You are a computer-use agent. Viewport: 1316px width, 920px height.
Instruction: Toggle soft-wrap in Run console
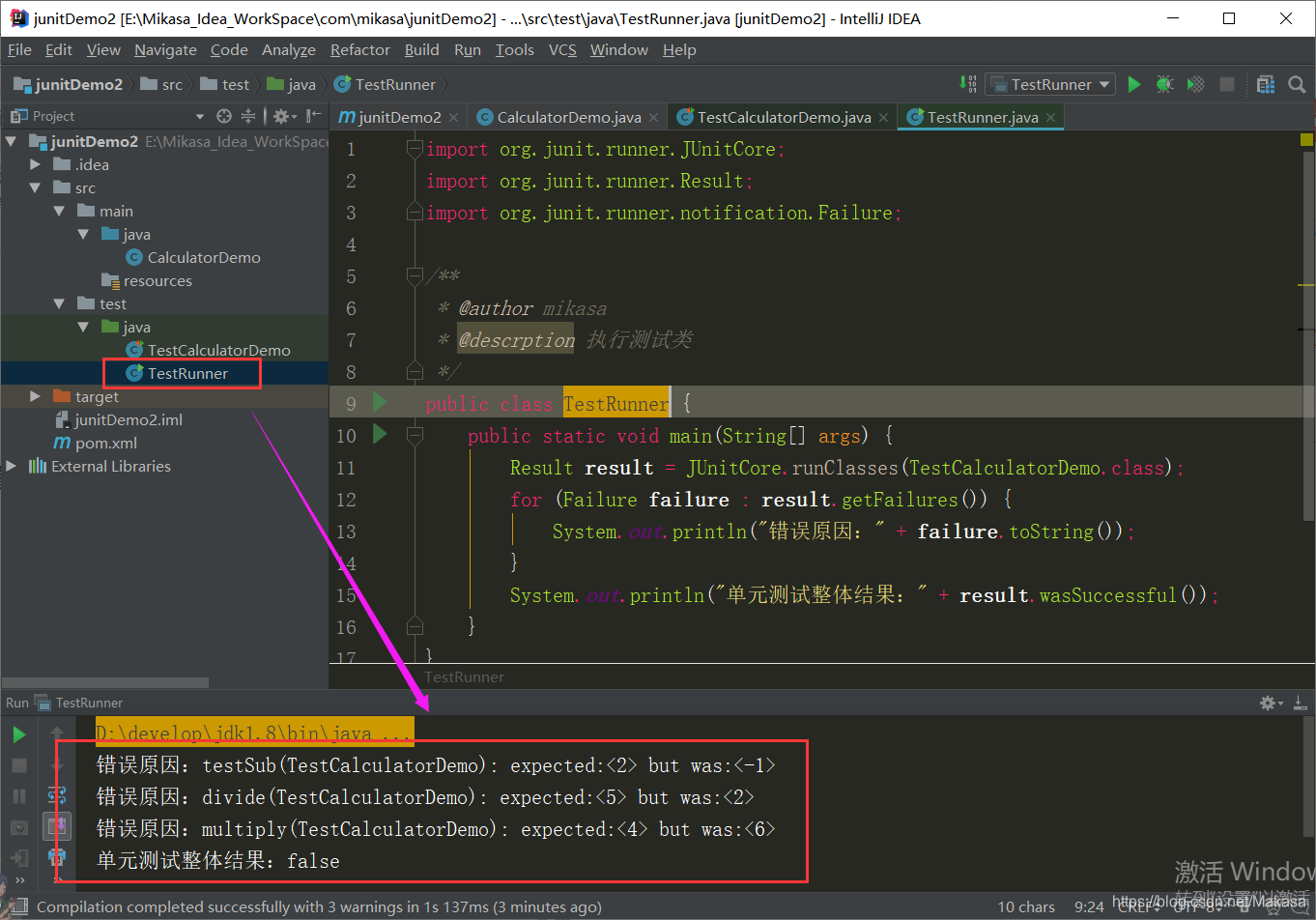click(57, 795)
